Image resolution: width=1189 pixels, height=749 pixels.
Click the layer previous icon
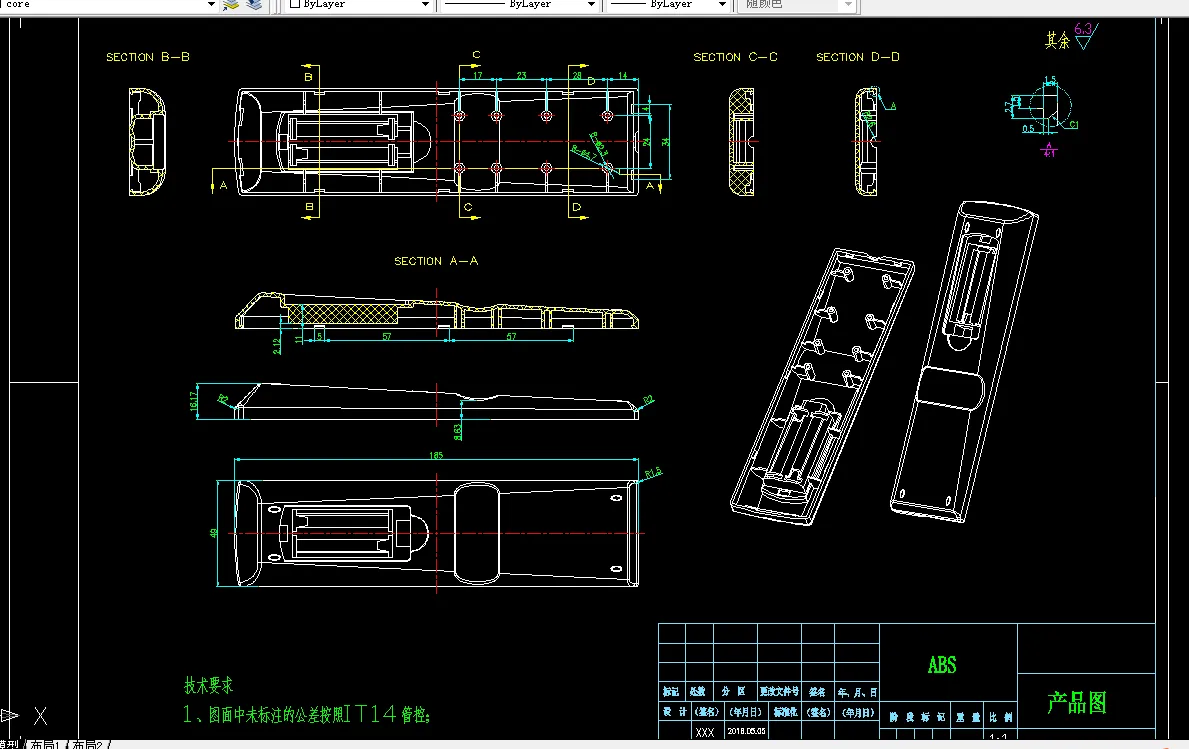point(254,5)
